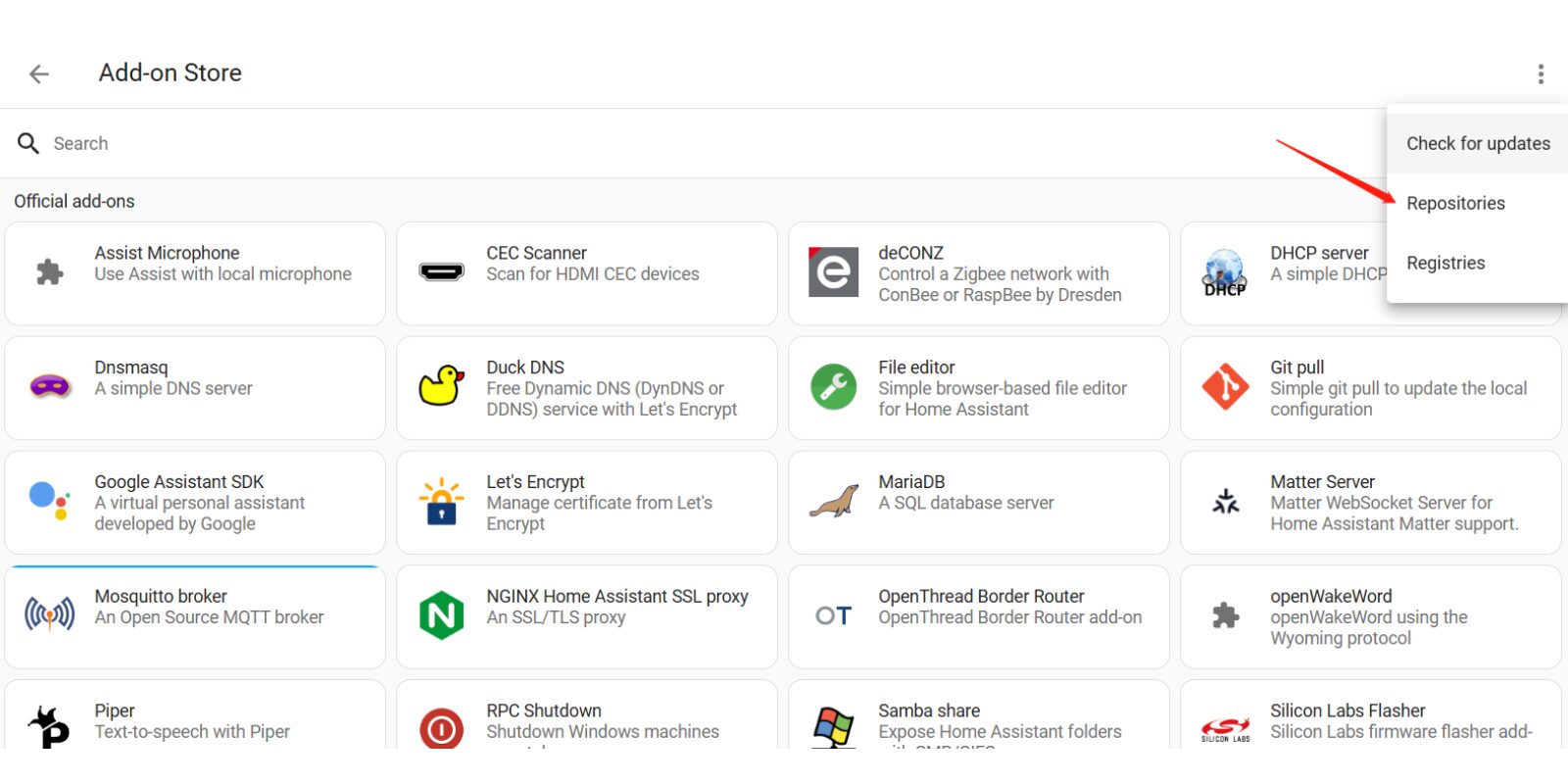Click the Google Assistant SDK icon

coord(49,500)
